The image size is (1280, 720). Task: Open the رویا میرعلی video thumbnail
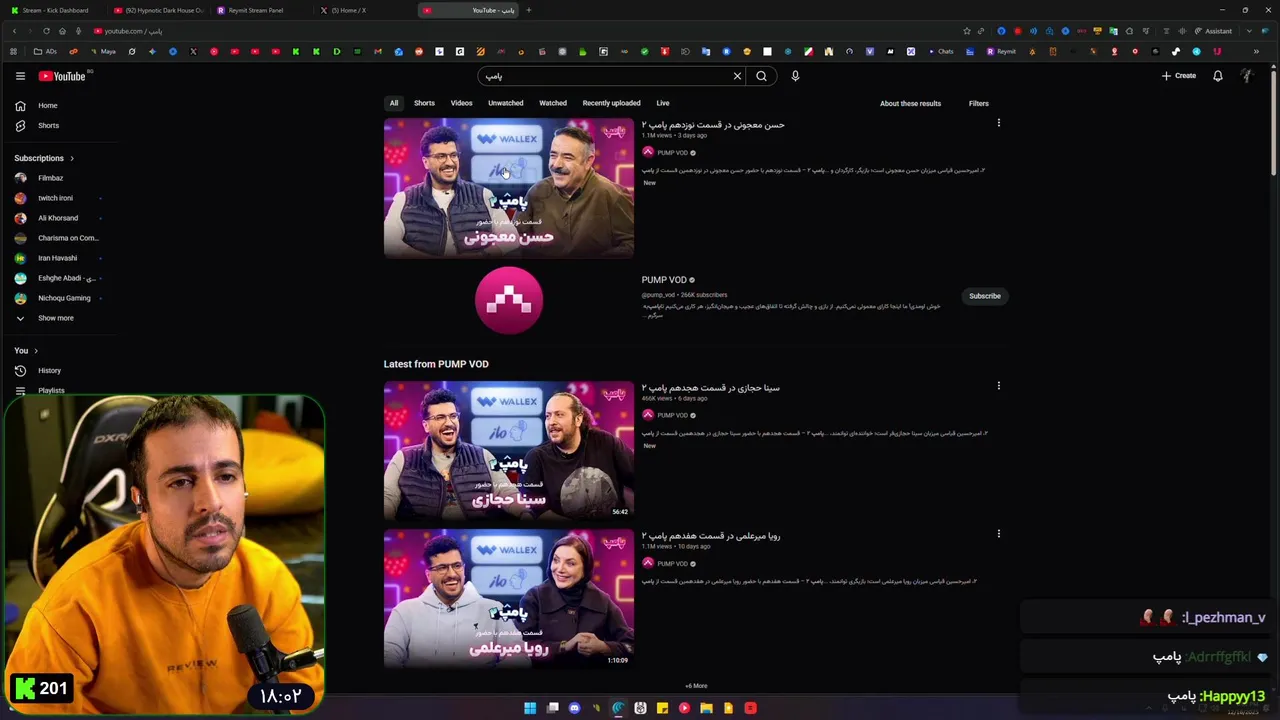click(x=508, y=598)
